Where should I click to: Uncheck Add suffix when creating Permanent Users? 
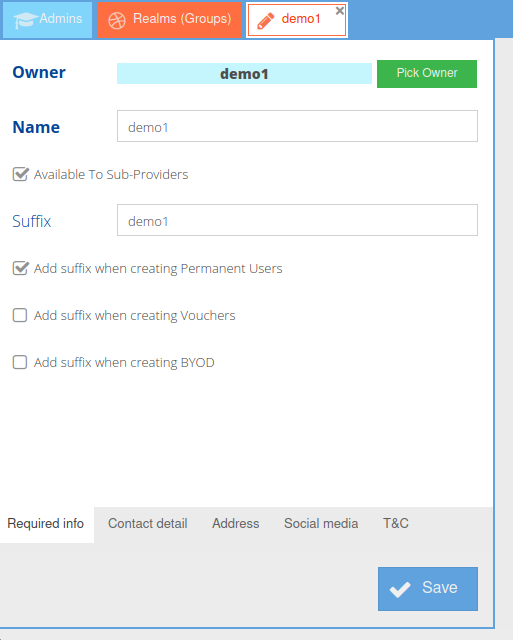20,268
